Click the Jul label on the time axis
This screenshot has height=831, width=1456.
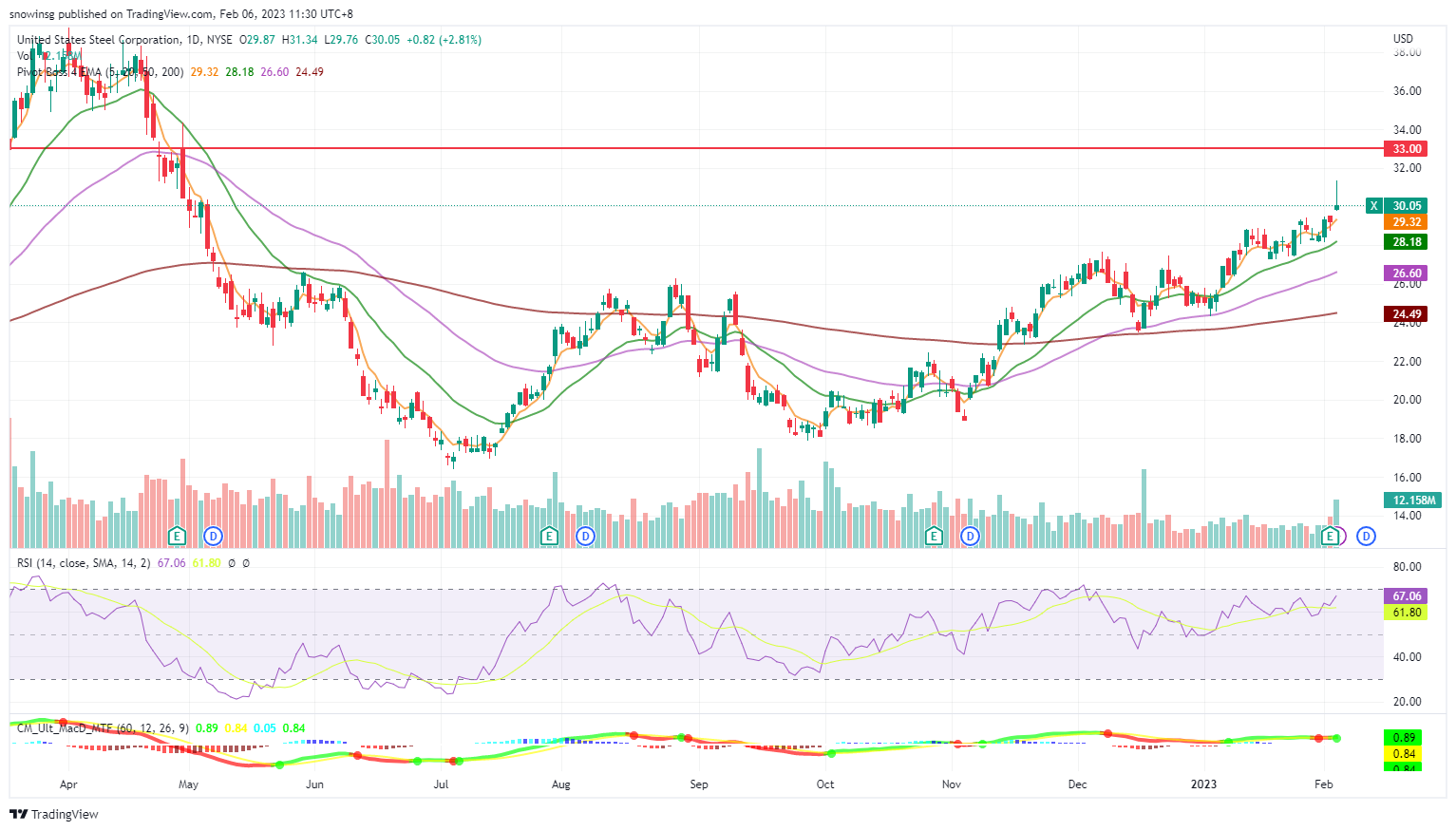click(441, 784)
